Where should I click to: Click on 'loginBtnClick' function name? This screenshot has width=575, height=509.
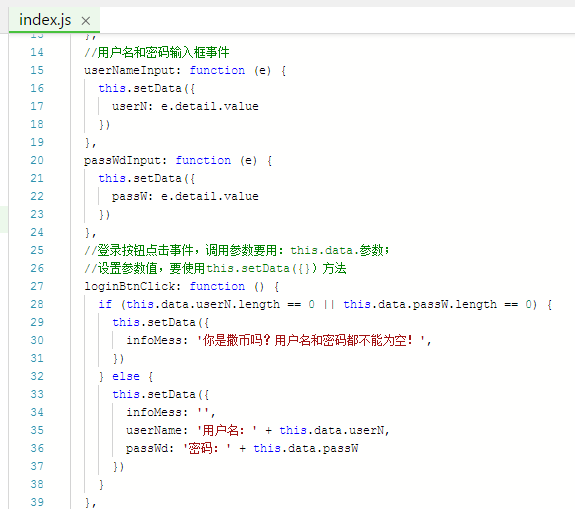129,286
